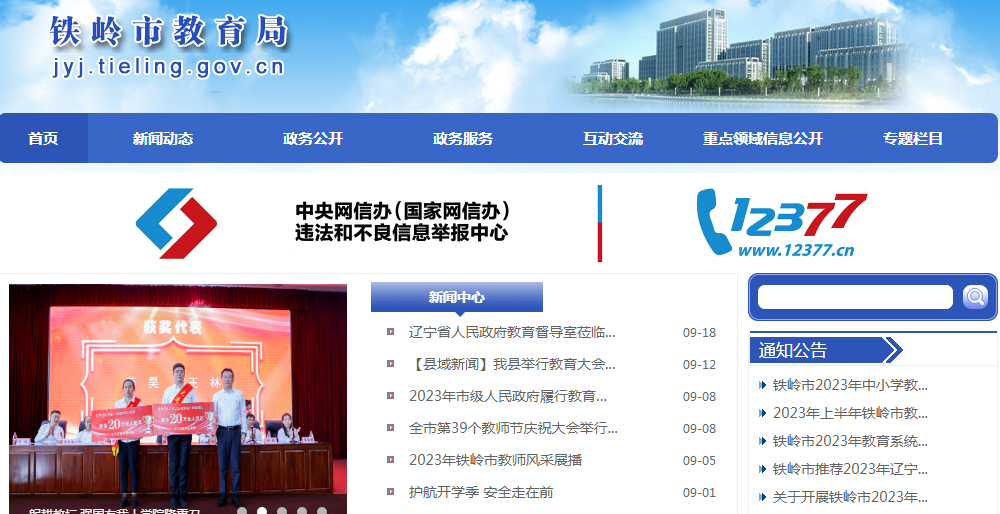Open notice 2023年上半年铁岭市教...
Image resolution: width=1000 pixels, height=514 pixels.
tap(850, 413)
